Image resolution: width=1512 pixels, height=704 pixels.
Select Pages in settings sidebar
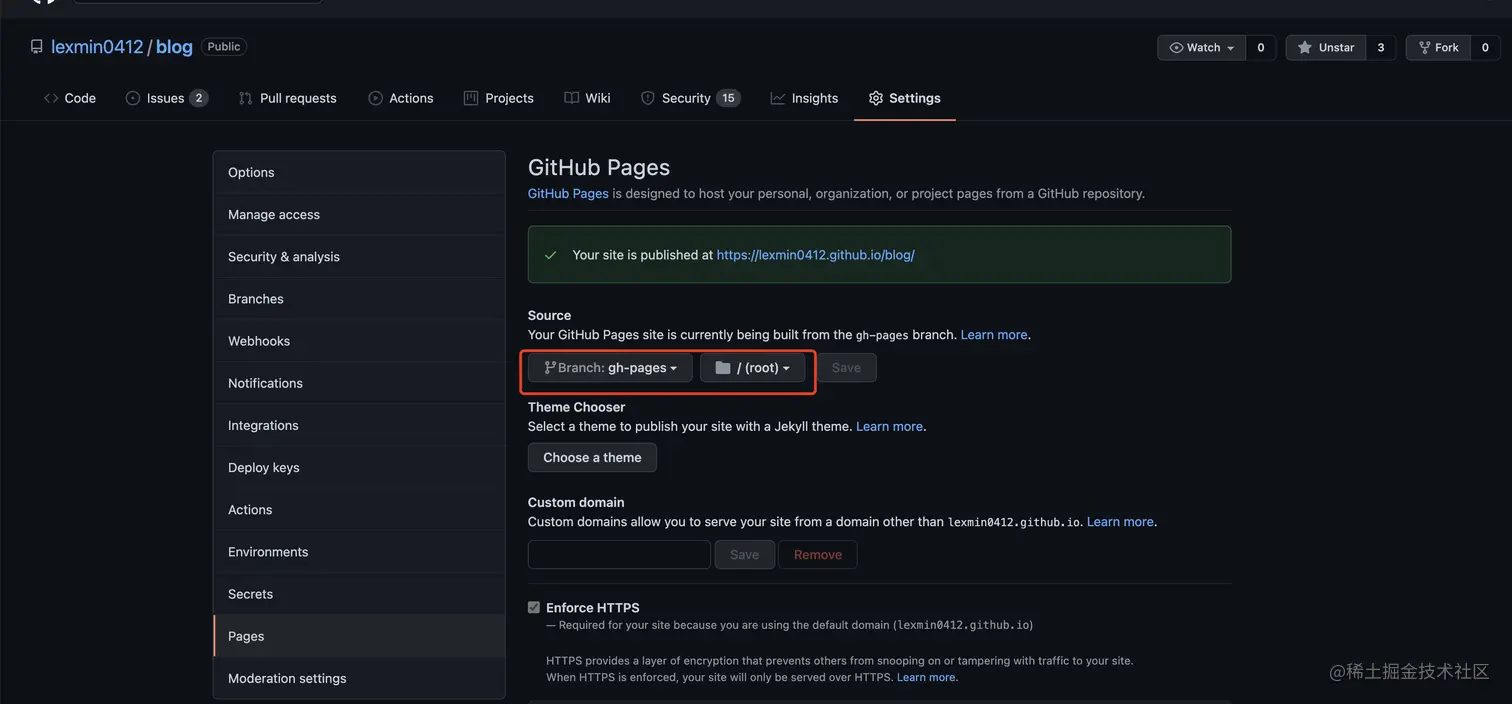tap(359, 636)
